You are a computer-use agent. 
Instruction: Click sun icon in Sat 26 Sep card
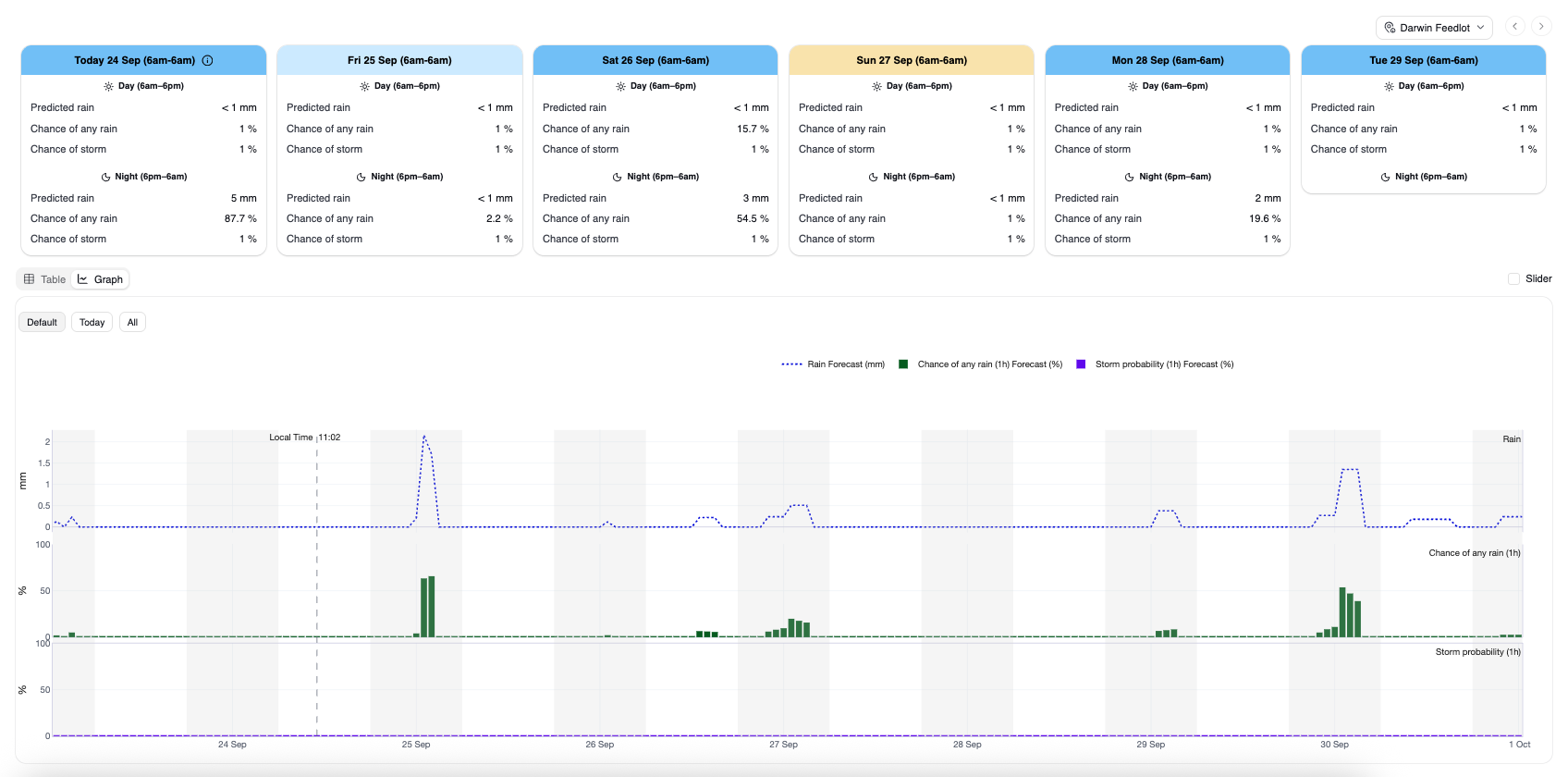tap(621, 86)
